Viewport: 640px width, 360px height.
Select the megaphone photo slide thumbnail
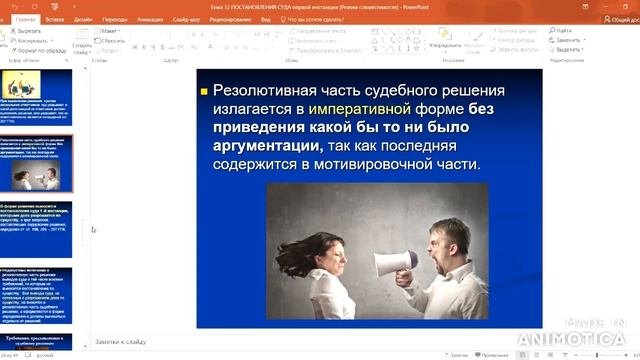(36, 164)
